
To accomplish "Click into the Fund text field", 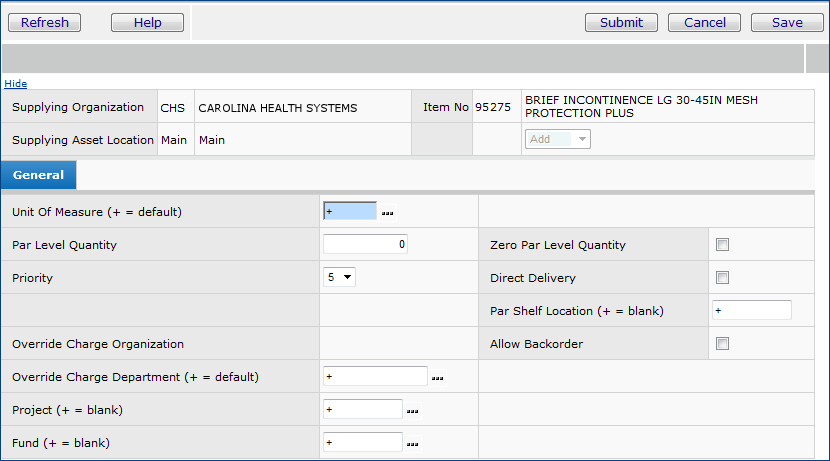I will click(x=363, y=442).
